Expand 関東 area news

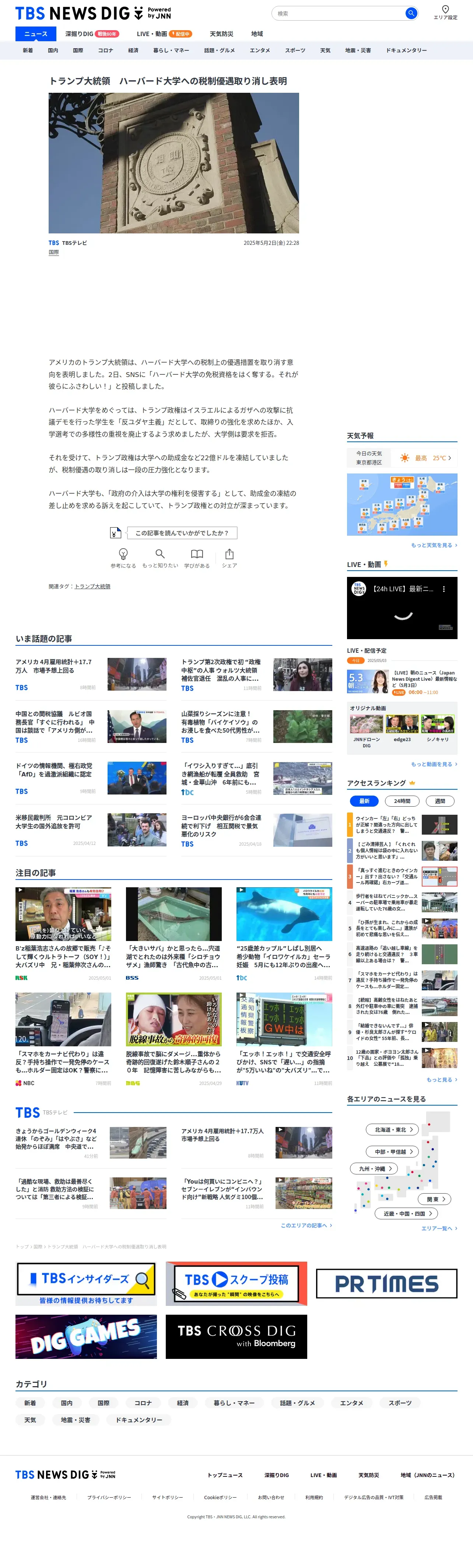click(x=435, y=1199)
